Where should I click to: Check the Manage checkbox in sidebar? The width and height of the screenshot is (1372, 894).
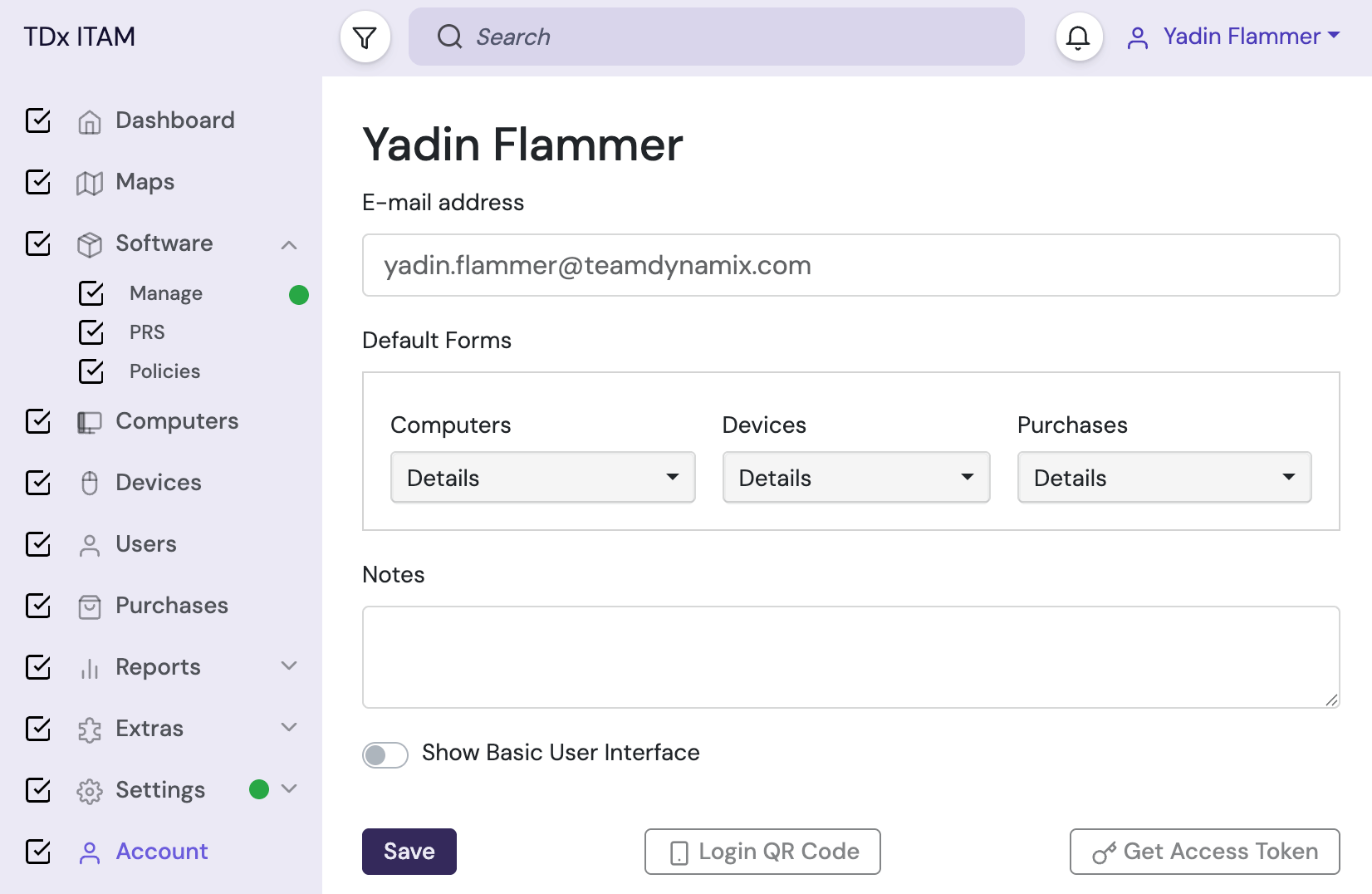pyautogui.click(x=91, y=293)
